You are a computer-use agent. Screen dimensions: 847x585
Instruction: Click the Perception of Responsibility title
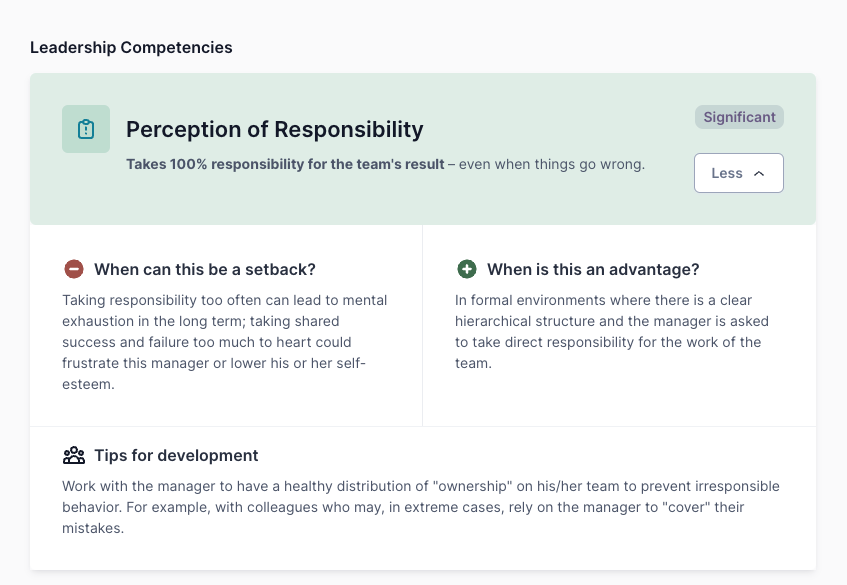[x=274, y=130]
